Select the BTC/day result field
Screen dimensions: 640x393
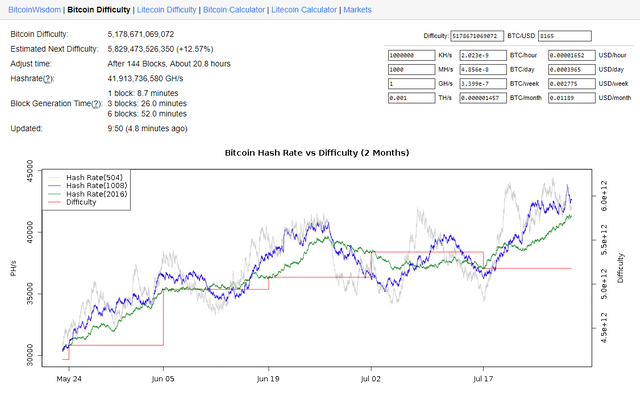[483, 69]
